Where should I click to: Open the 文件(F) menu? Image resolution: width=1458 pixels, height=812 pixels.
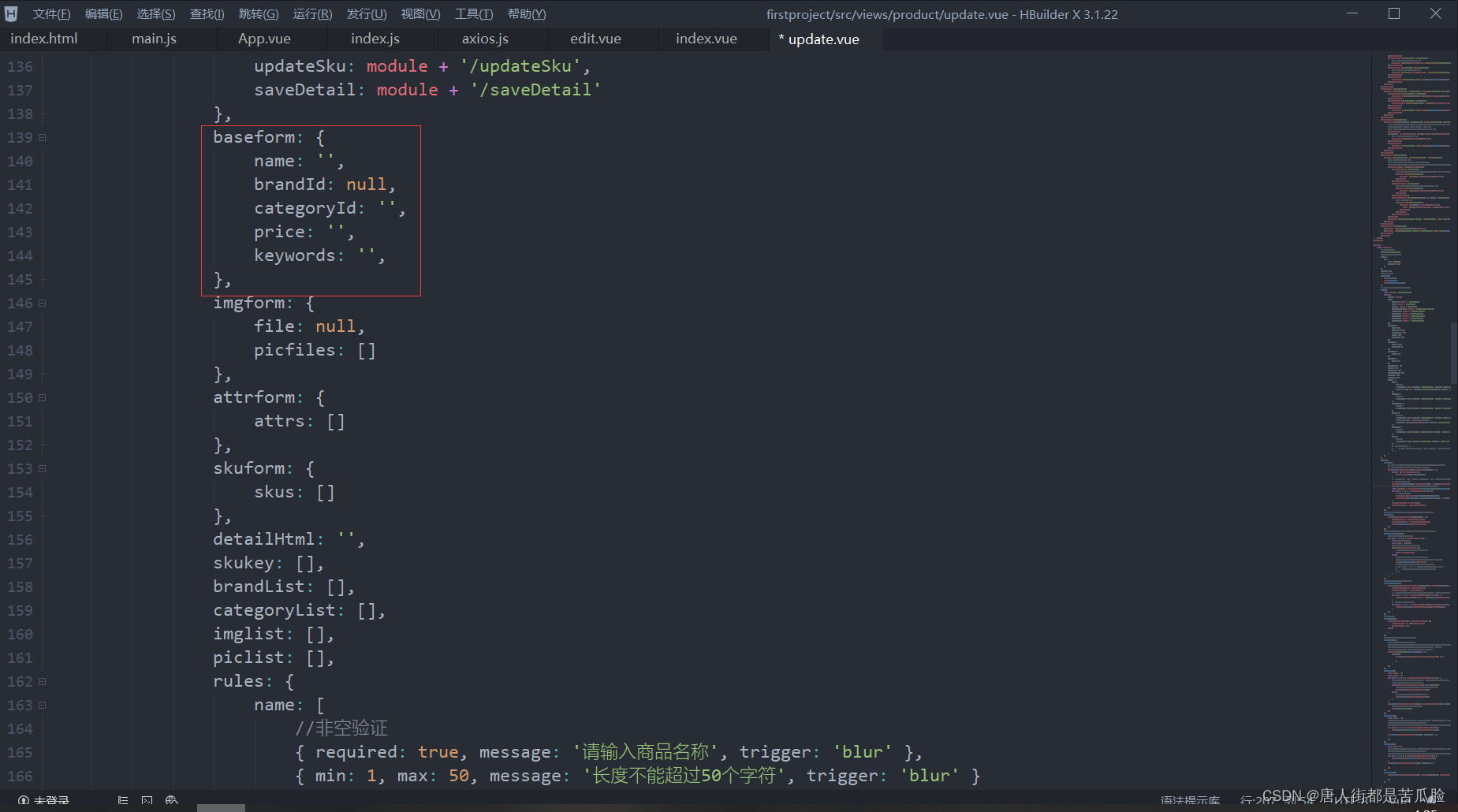click(x=51, y=14)
